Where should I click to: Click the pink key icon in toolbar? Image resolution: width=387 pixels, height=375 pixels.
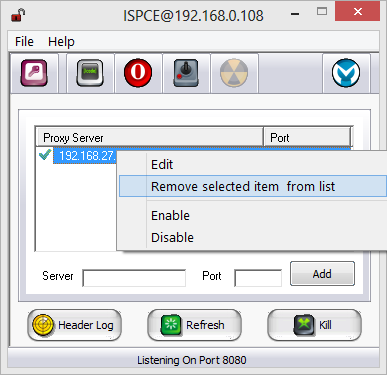(x=34, y=73)
